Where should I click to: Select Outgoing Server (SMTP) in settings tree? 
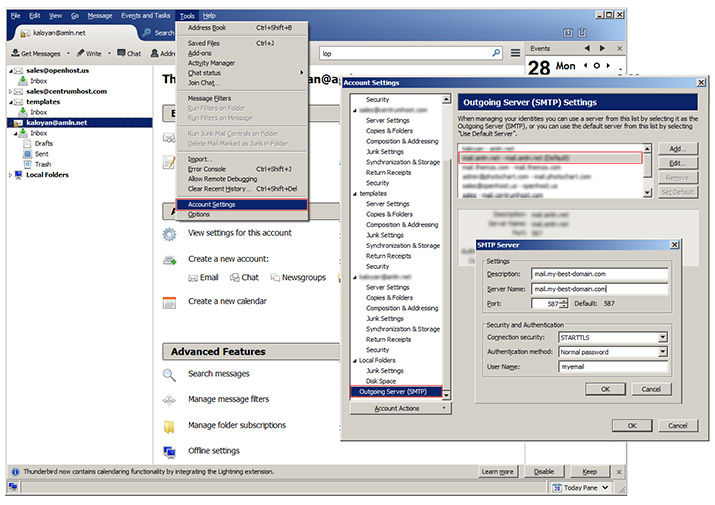396,392
